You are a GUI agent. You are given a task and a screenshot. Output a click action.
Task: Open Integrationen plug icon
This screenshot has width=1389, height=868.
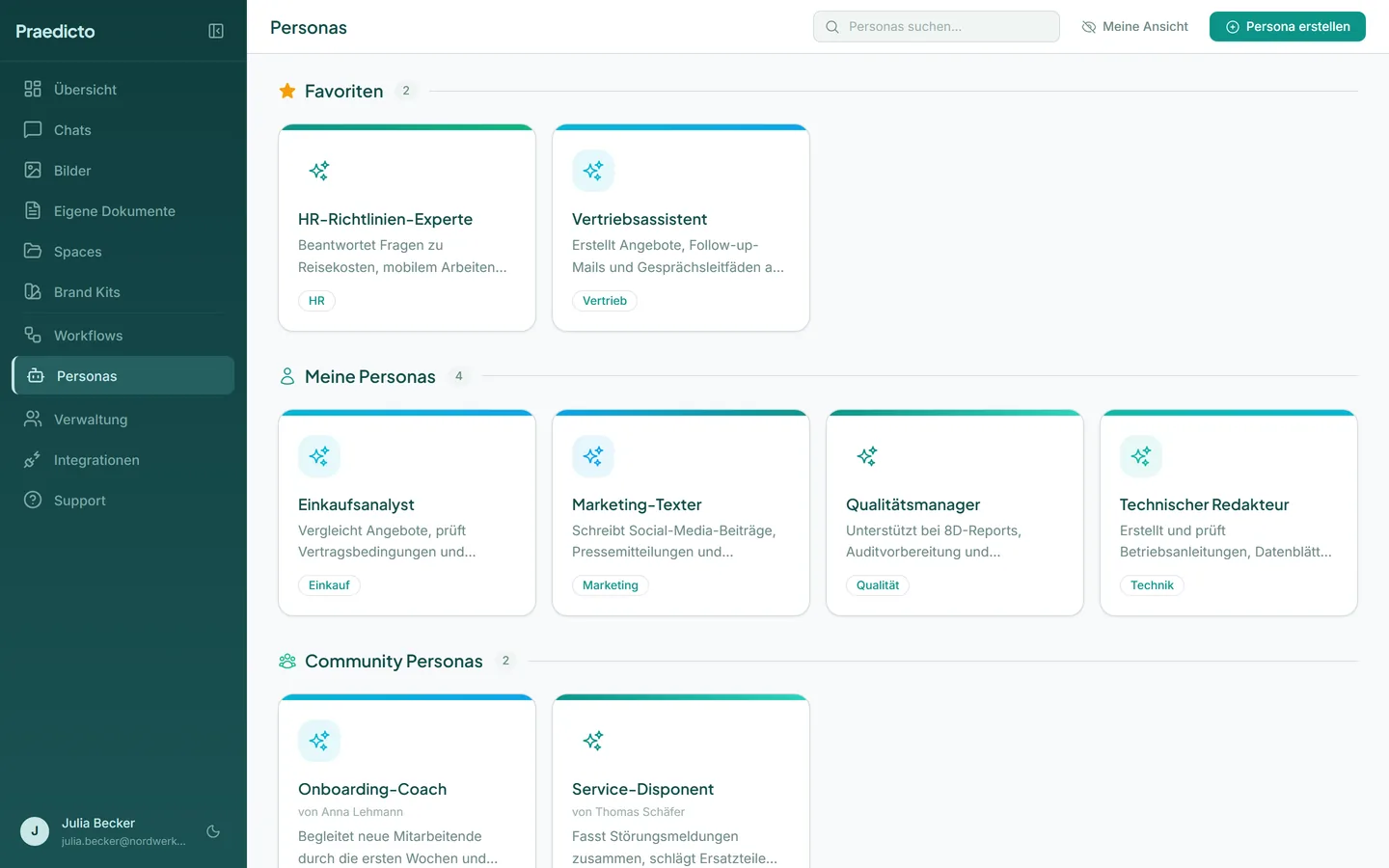[33, 459]
